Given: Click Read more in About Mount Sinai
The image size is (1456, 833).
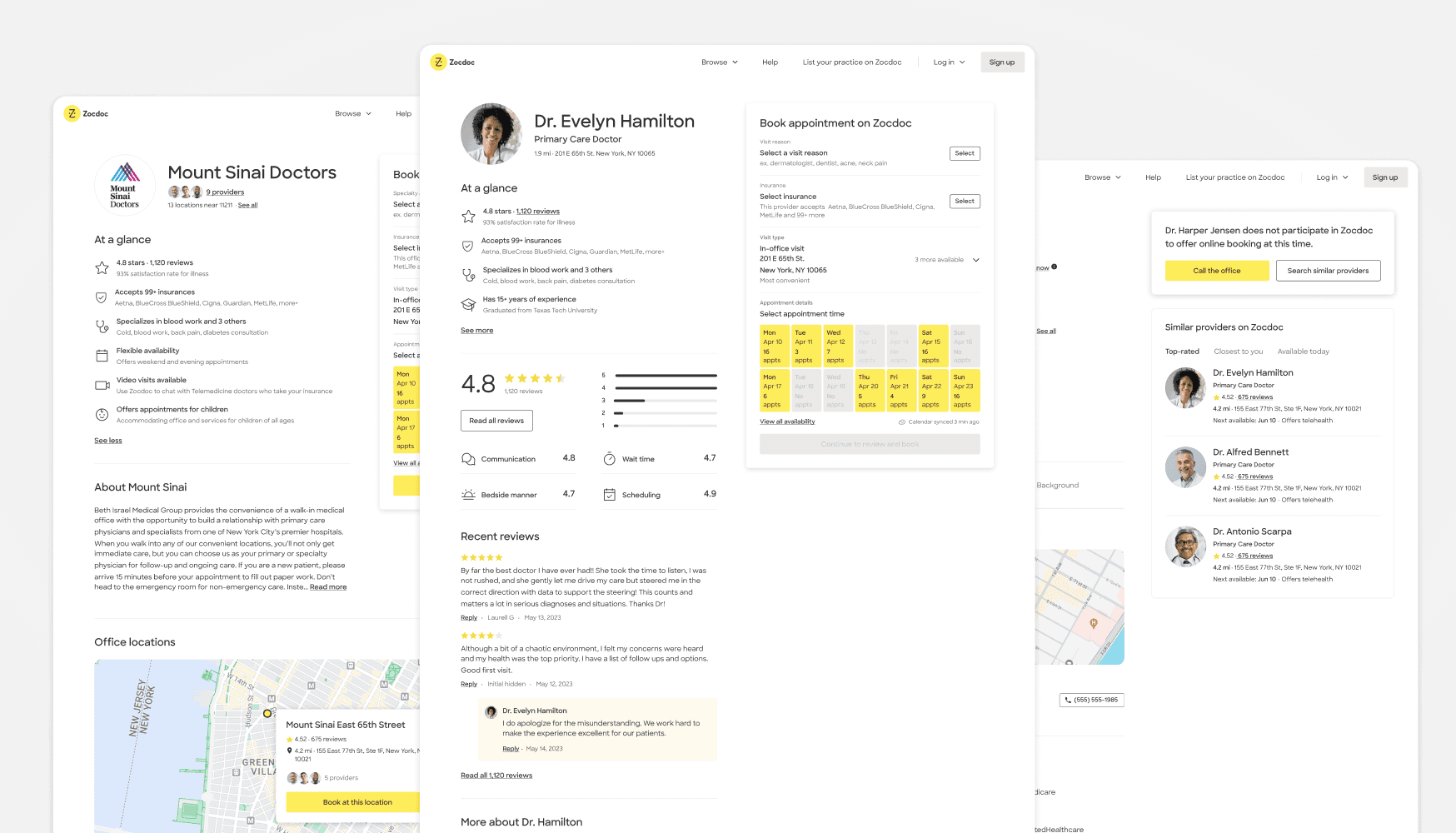Looking at the screenshot, I should 328,587.
